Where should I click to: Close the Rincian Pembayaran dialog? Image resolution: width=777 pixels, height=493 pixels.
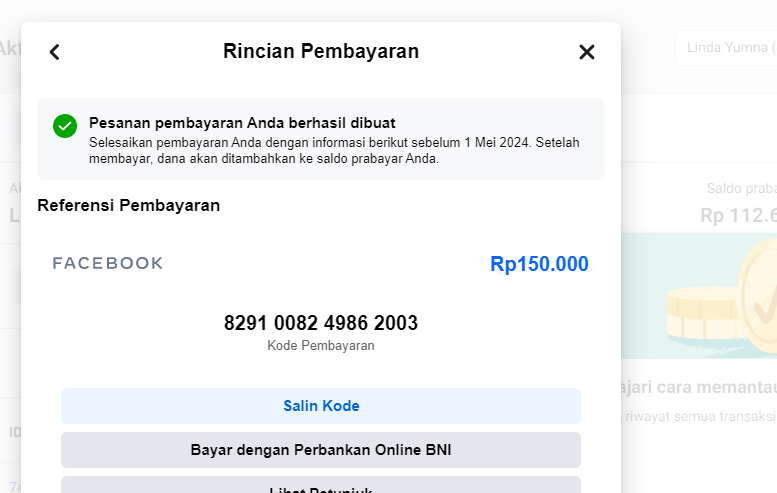coord(587,52)
